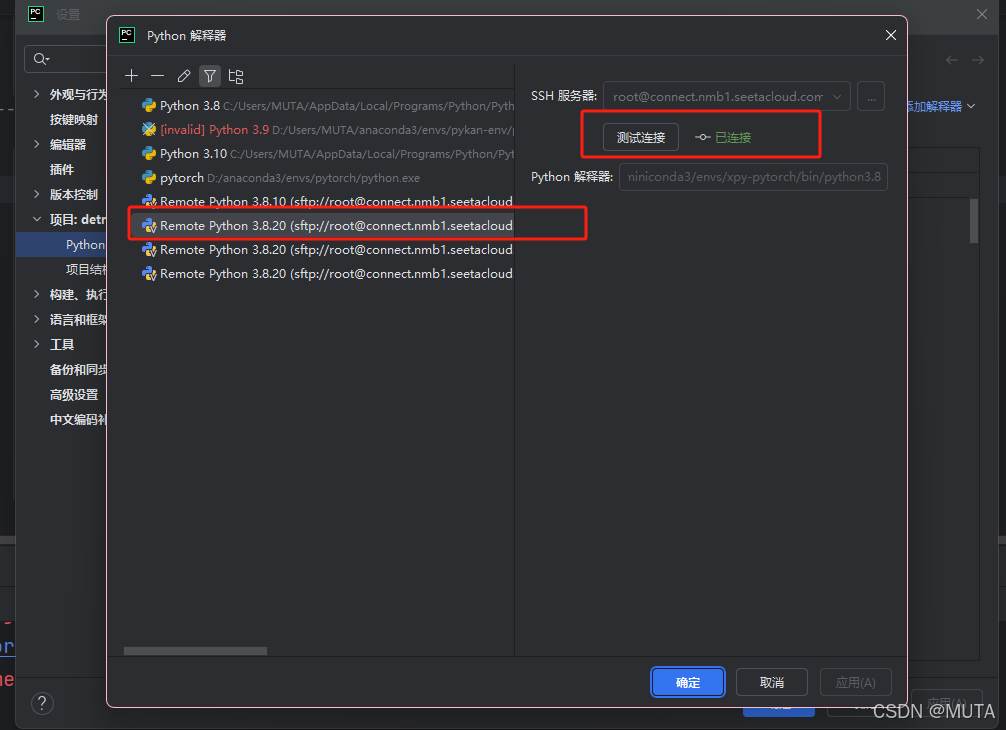Select Python 3.10 interpreter row
Screen dimensions: 1006x730
(x=319, y=153)
